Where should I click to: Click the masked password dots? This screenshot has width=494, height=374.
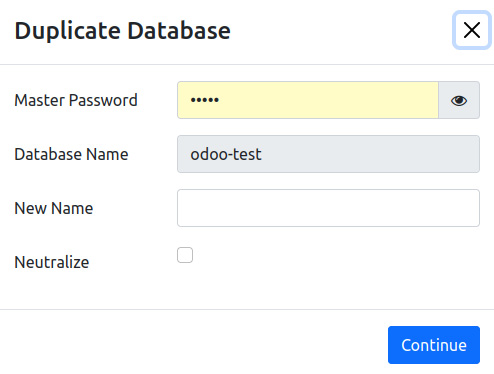point(205,100)
